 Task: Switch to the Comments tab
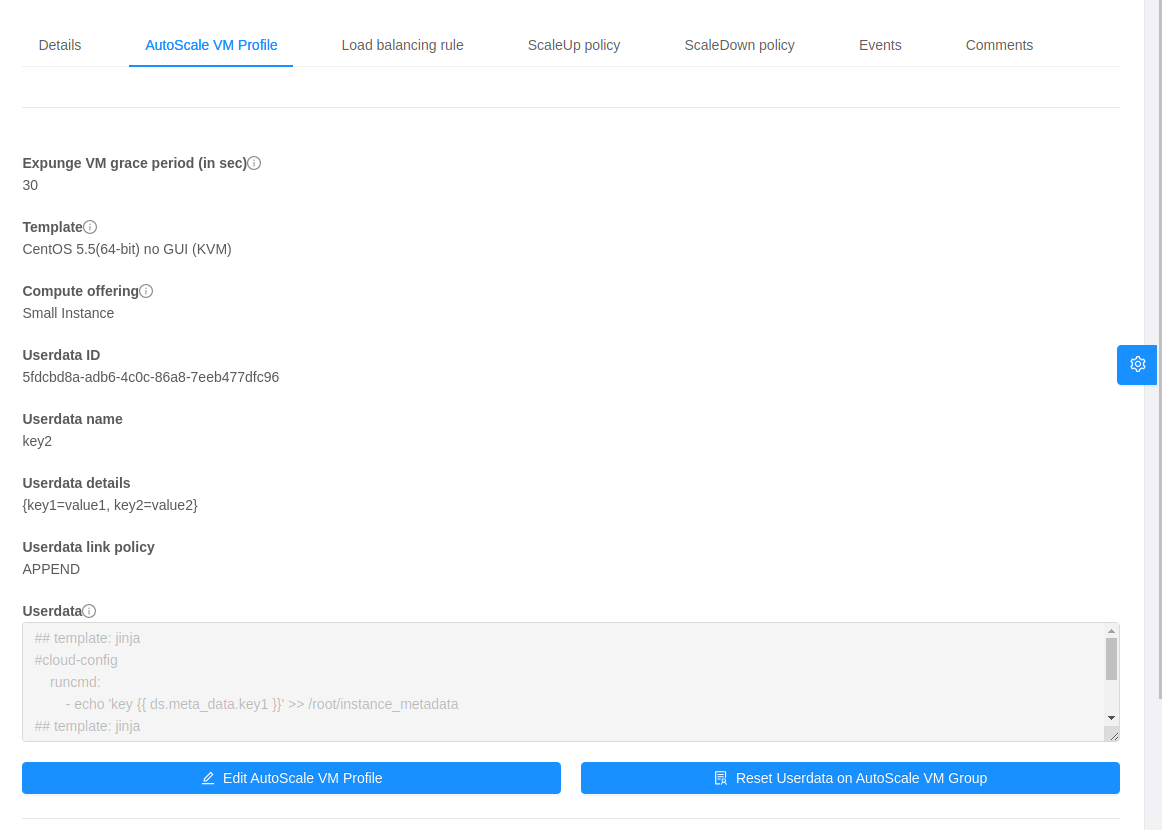999,45
